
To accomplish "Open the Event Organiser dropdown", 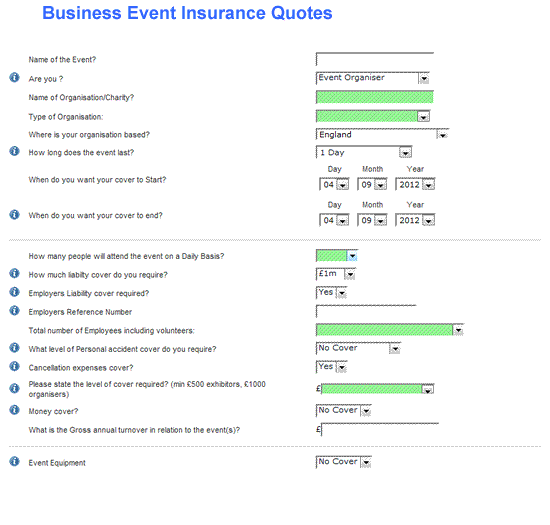I will point(373,78).
